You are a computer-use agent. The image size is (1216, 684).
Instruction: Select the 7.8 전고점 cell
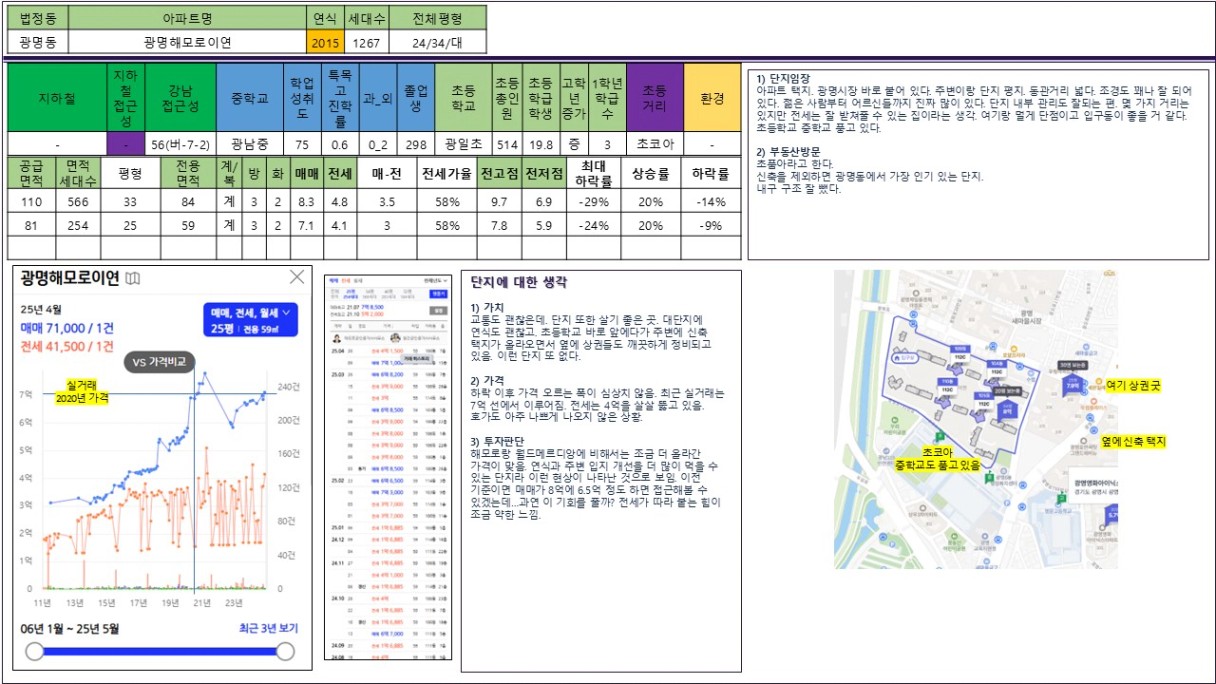coord(498,225)
